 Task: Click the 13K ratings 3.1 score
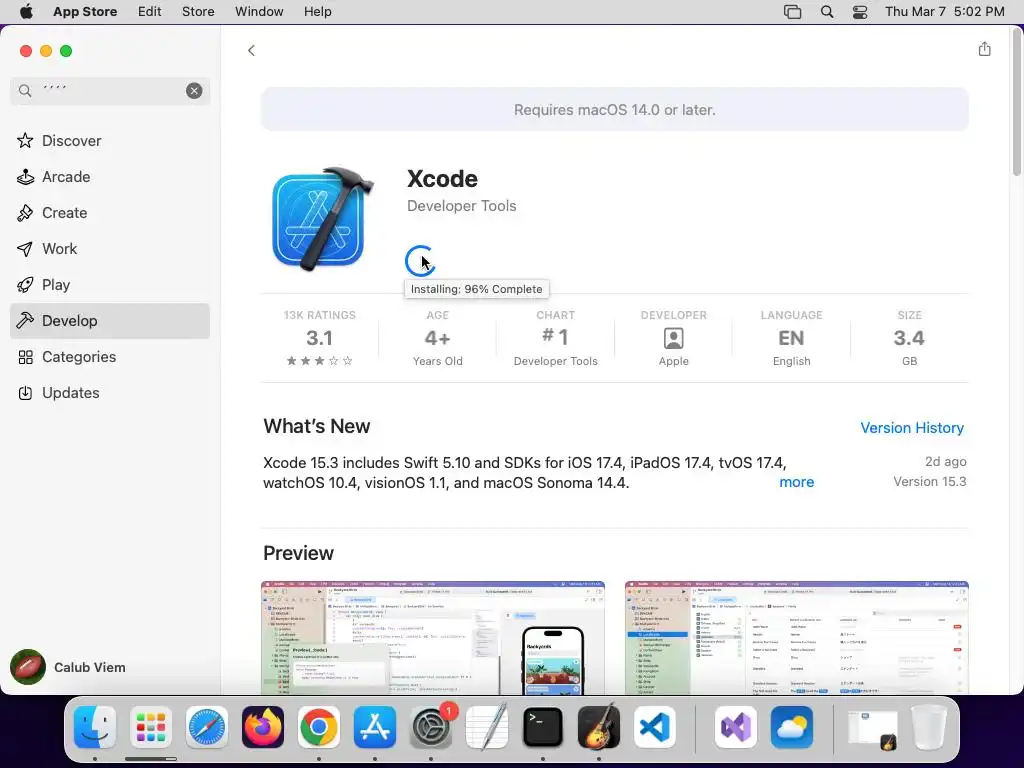tap(319, 338)
